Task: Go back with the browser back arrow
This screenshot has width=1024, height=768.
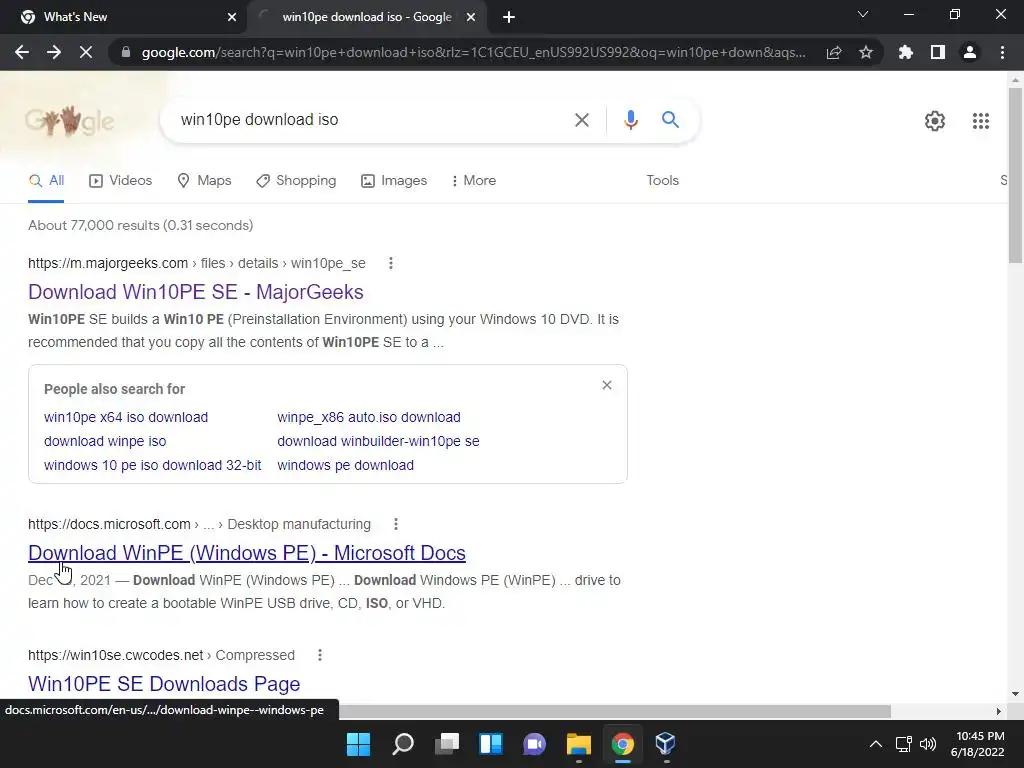Action: point(22,52)
